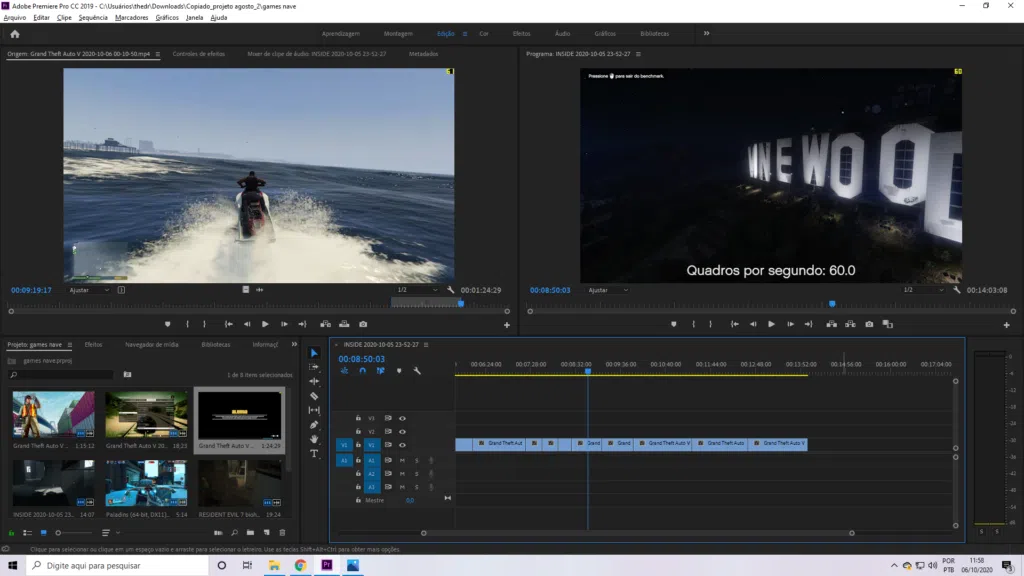Expand the workspace overflow chevron
Image resolution: width=1024 pixels, height=576 pixels.
[706, 33]
